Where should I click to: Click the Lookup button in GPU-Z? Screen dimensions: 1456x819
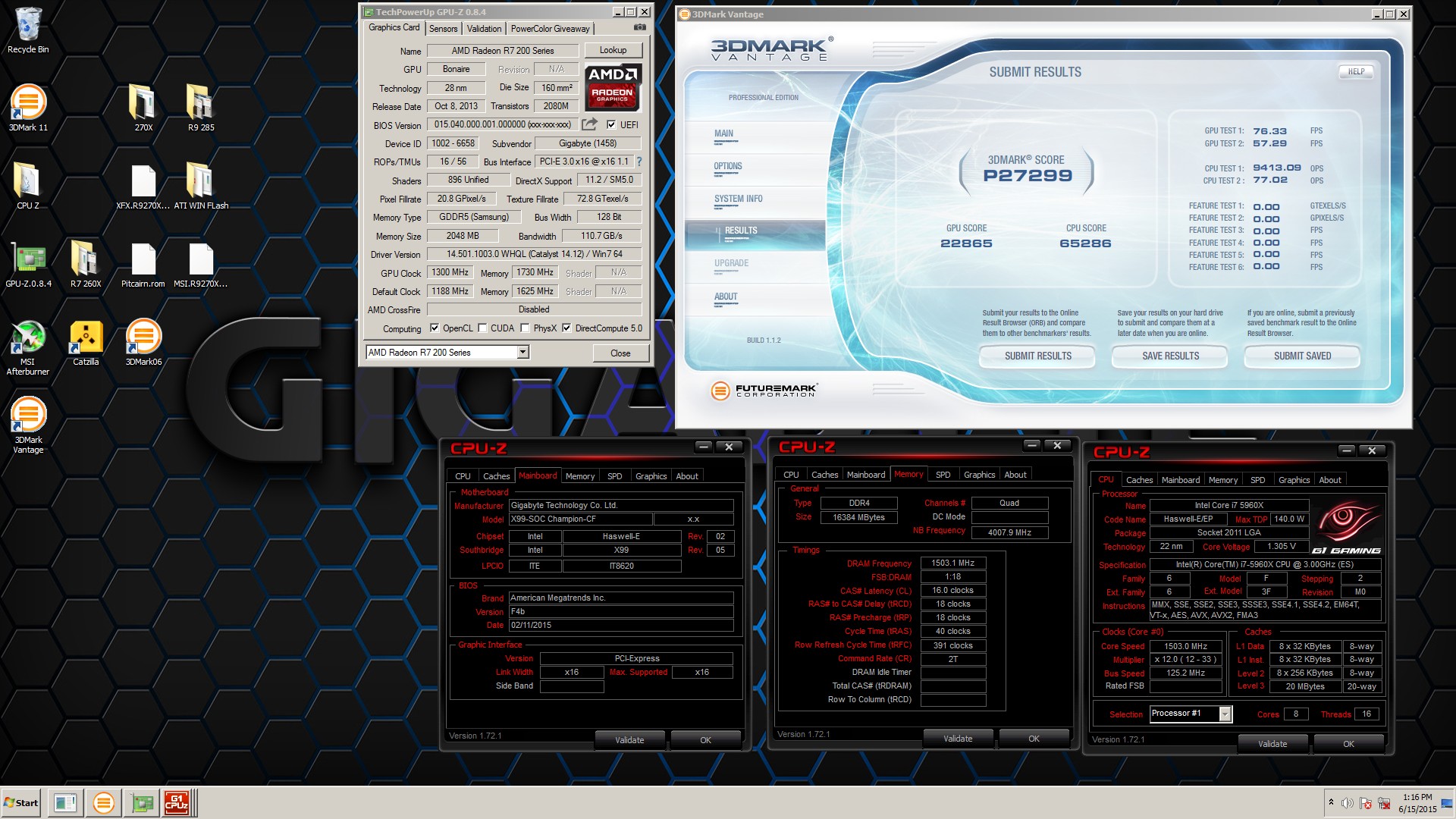pyautogui.click(x=613, y=50)
